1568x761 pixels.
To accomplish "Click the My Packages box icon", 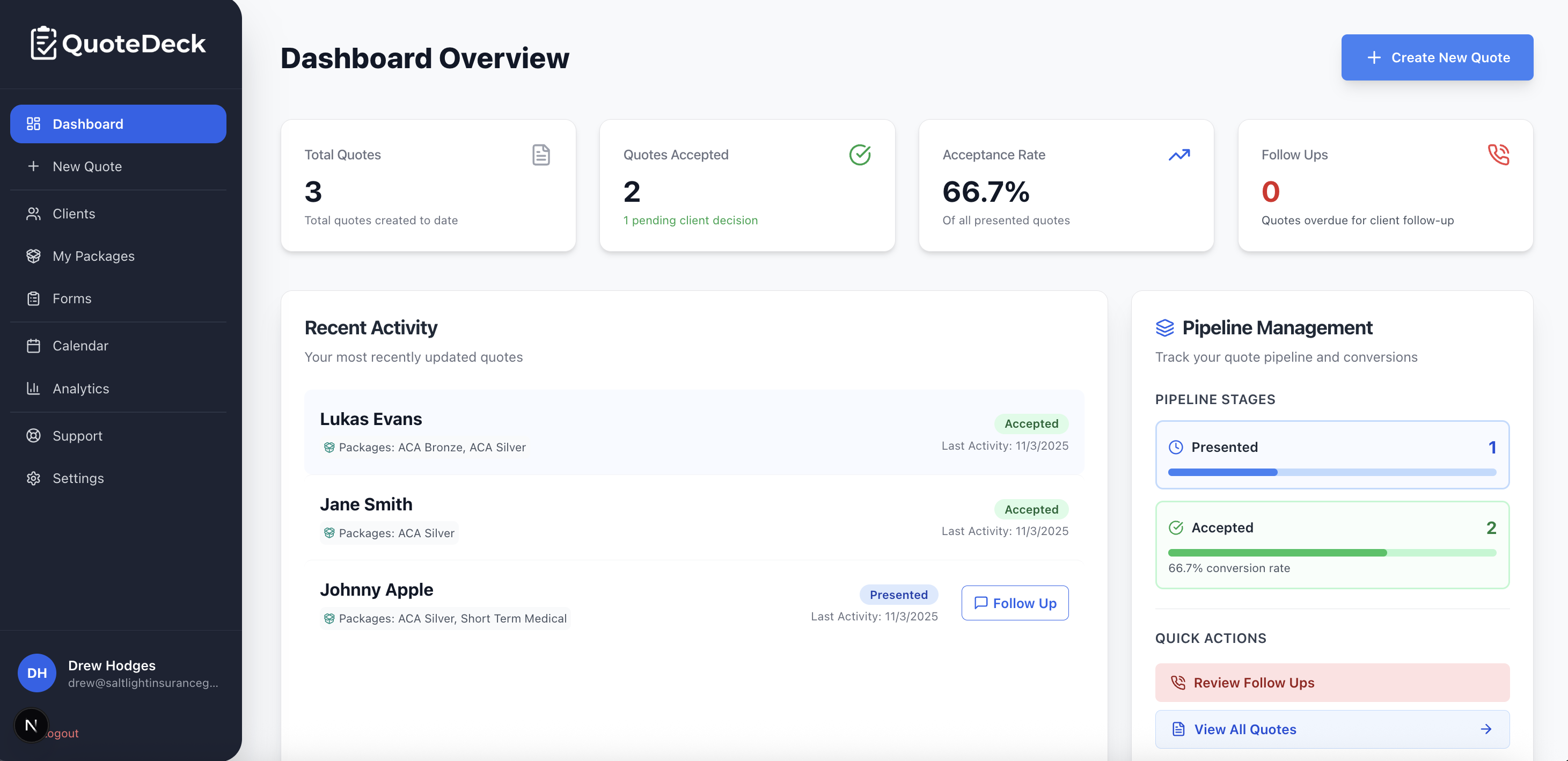I will click(33, 255).
